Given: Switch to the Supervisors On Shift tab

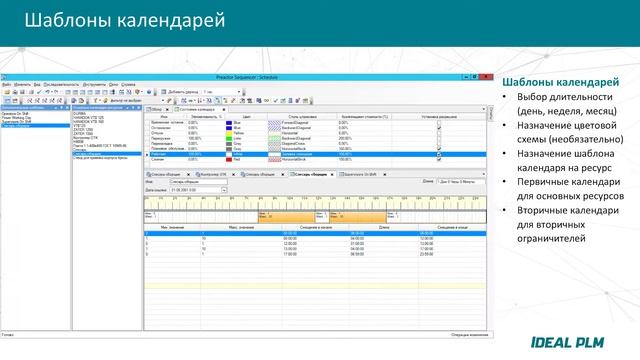Looking at the screenshot, I should pos(358,174).
